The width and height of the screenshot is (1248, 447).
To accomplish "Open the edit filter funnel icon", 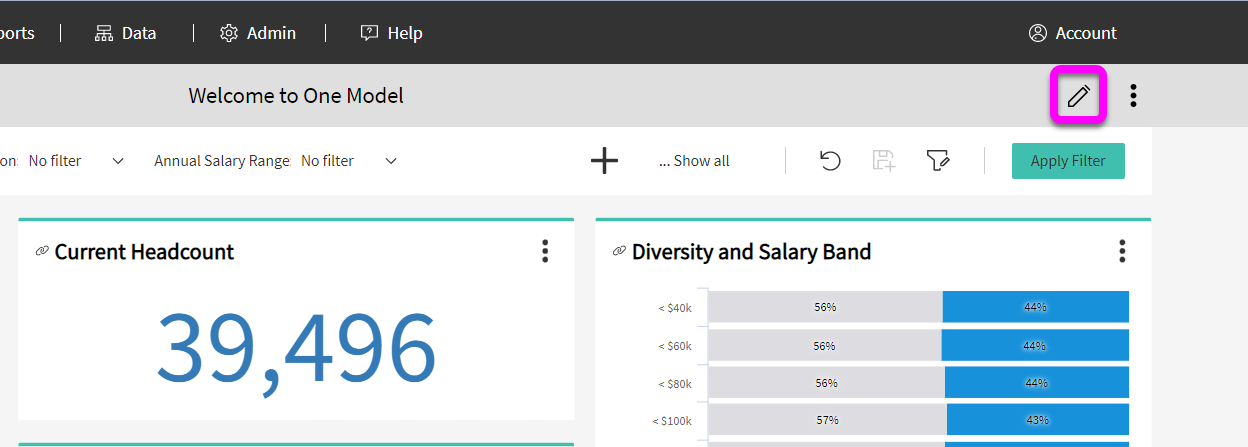I will coord(937,161).
